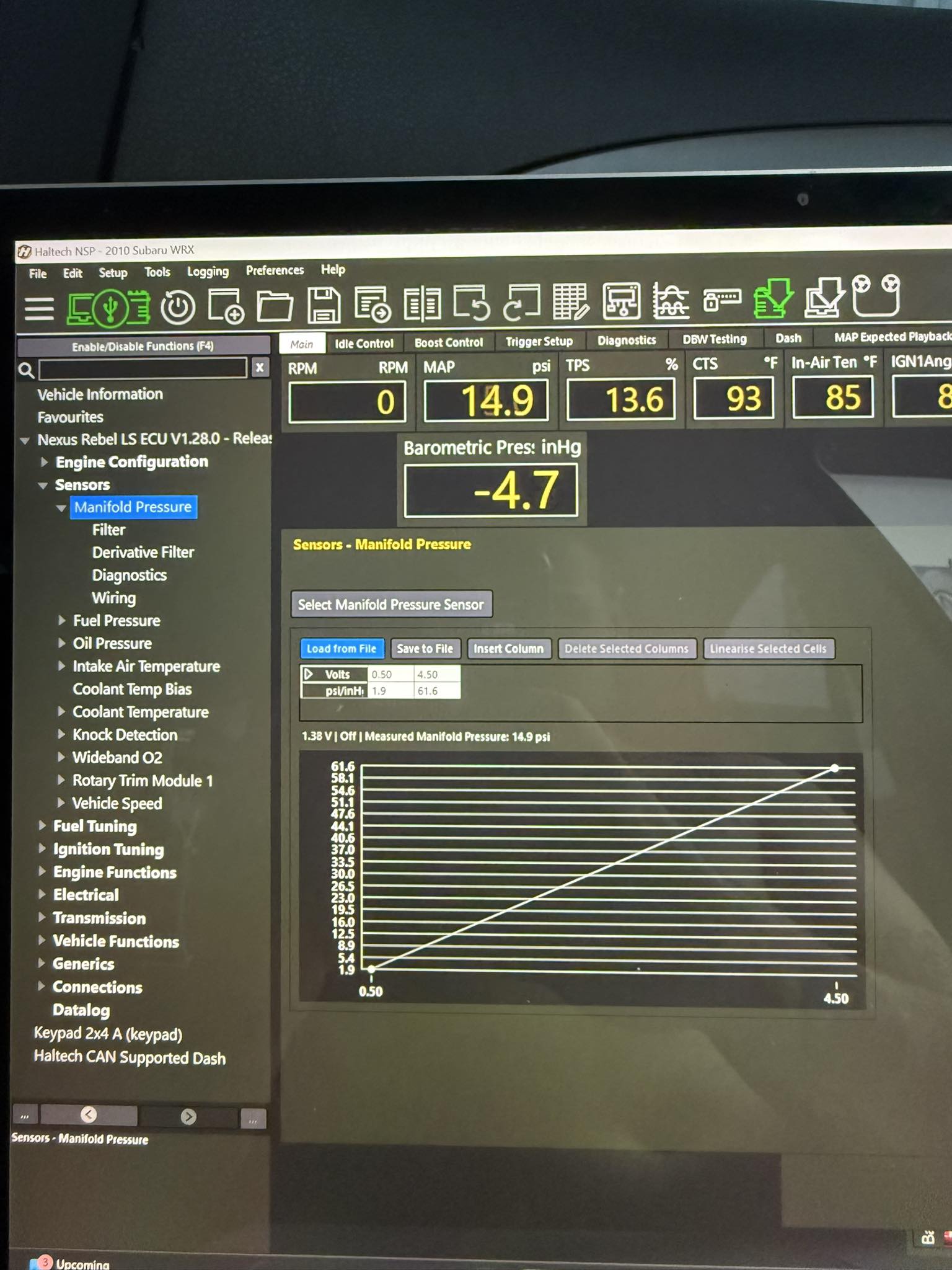Open the hamburger menu in the toolbar
The width and height of the screenshot is (952, 1270).
coord(39,308)
